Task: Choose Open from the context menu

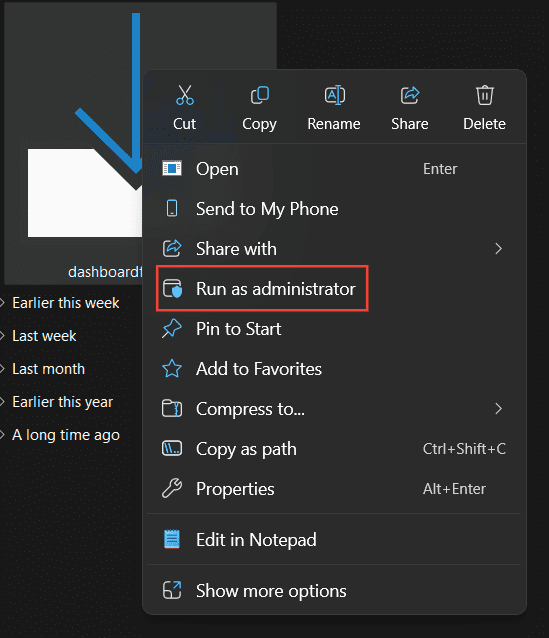Action: (334, 168)
